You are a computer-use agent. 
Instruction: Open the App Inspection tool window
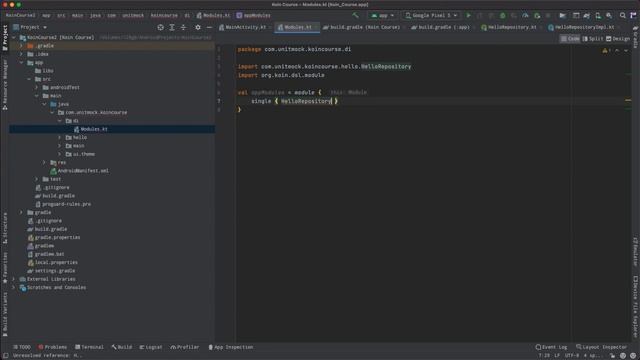pos(231,347)
